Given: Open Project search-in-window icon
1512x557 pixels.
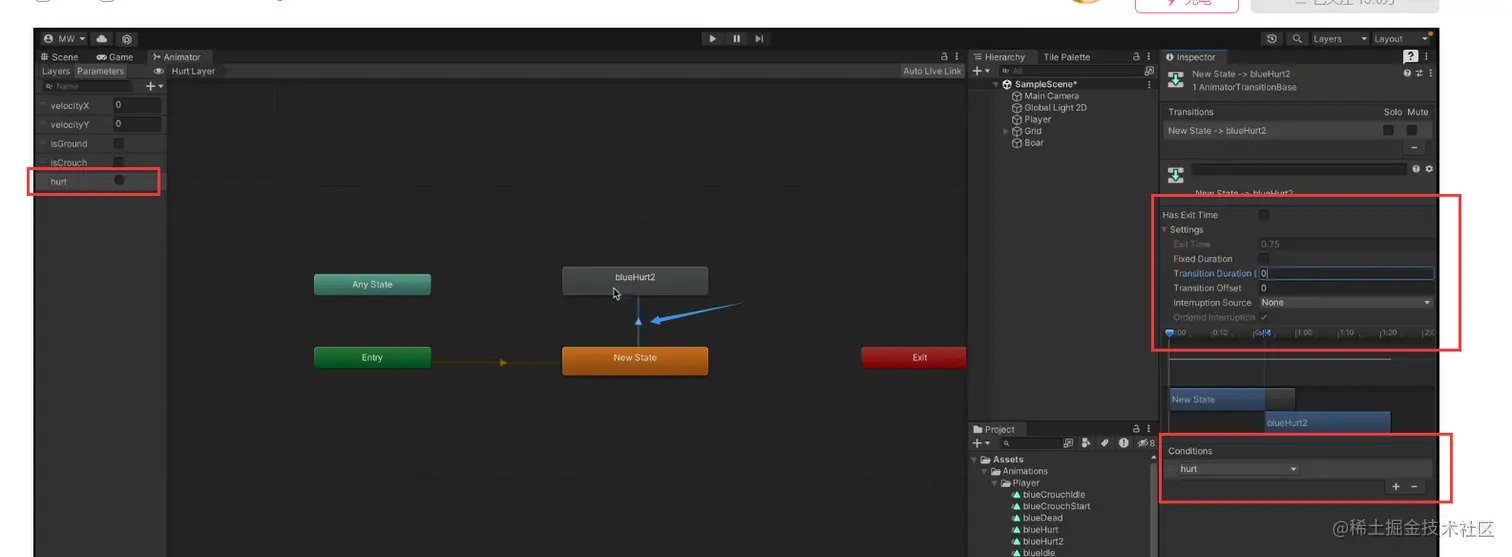Looking at the screenshot, I should click(x=1068, y=443).
